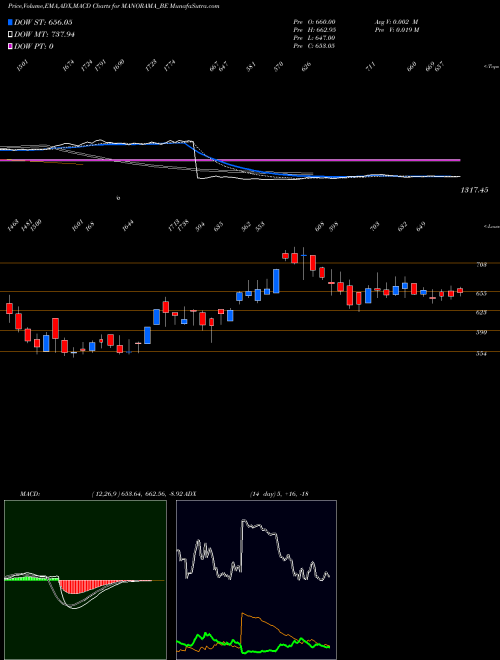Viewport: 500px width, 660px height.
Task: Click the MACD parameters '(12,26,9)' text
Action: [x=106, y=494]
